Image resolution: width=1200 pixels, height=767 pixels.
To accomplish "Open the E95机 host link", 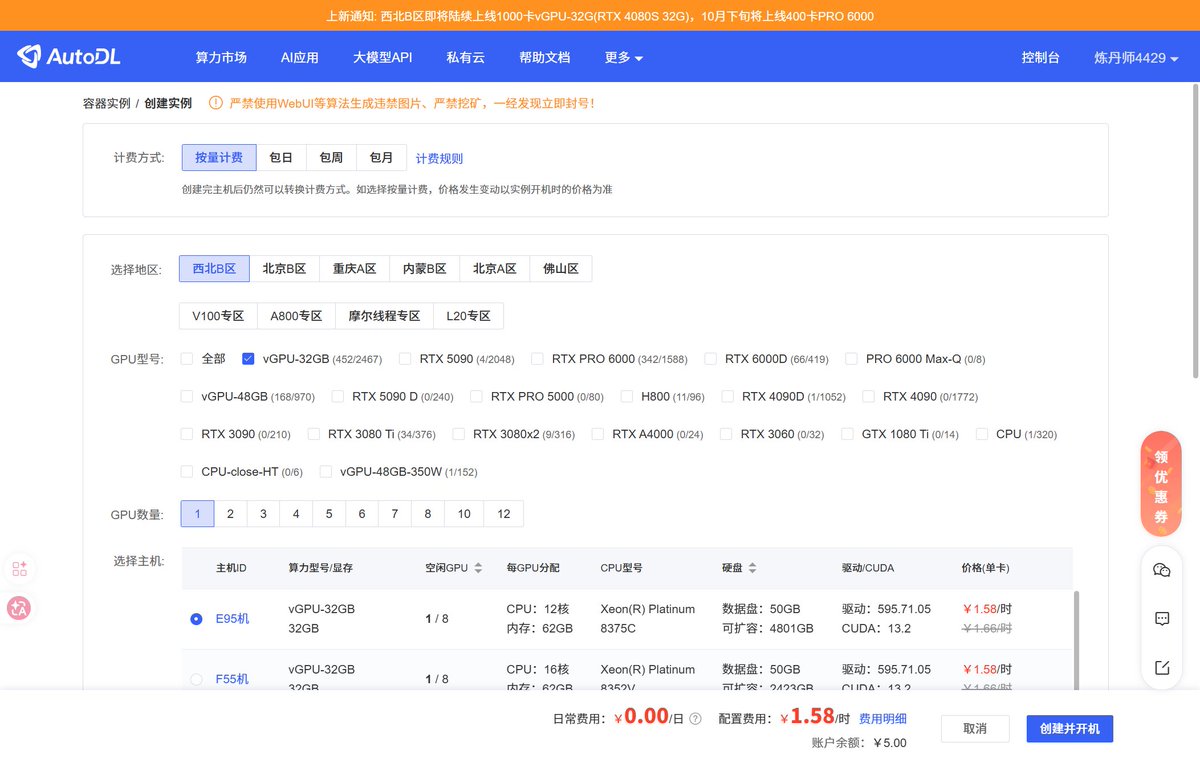I will point(232,619).
